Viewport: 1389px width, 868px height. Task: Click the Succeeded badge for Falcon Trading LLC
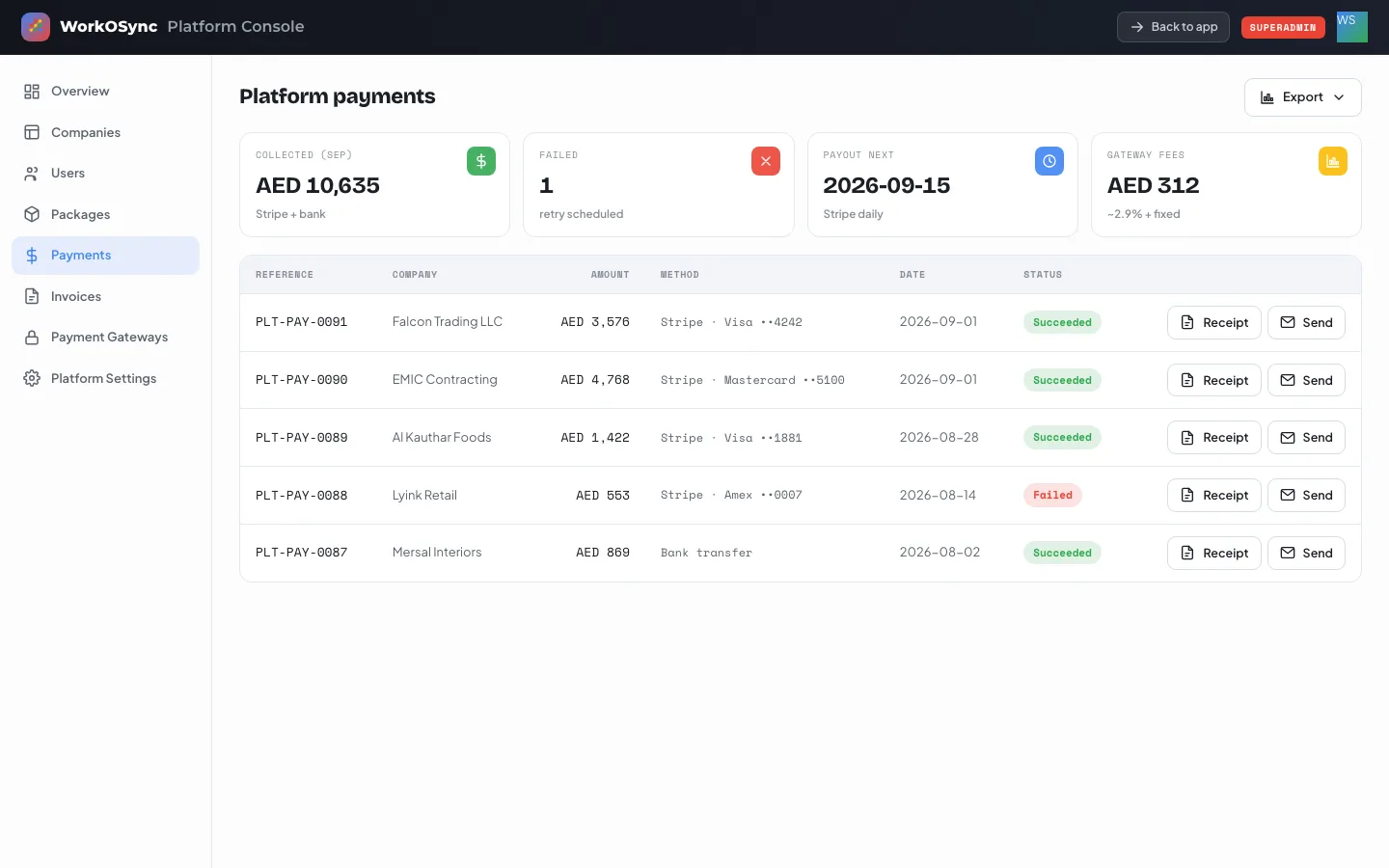[1062, 322]
